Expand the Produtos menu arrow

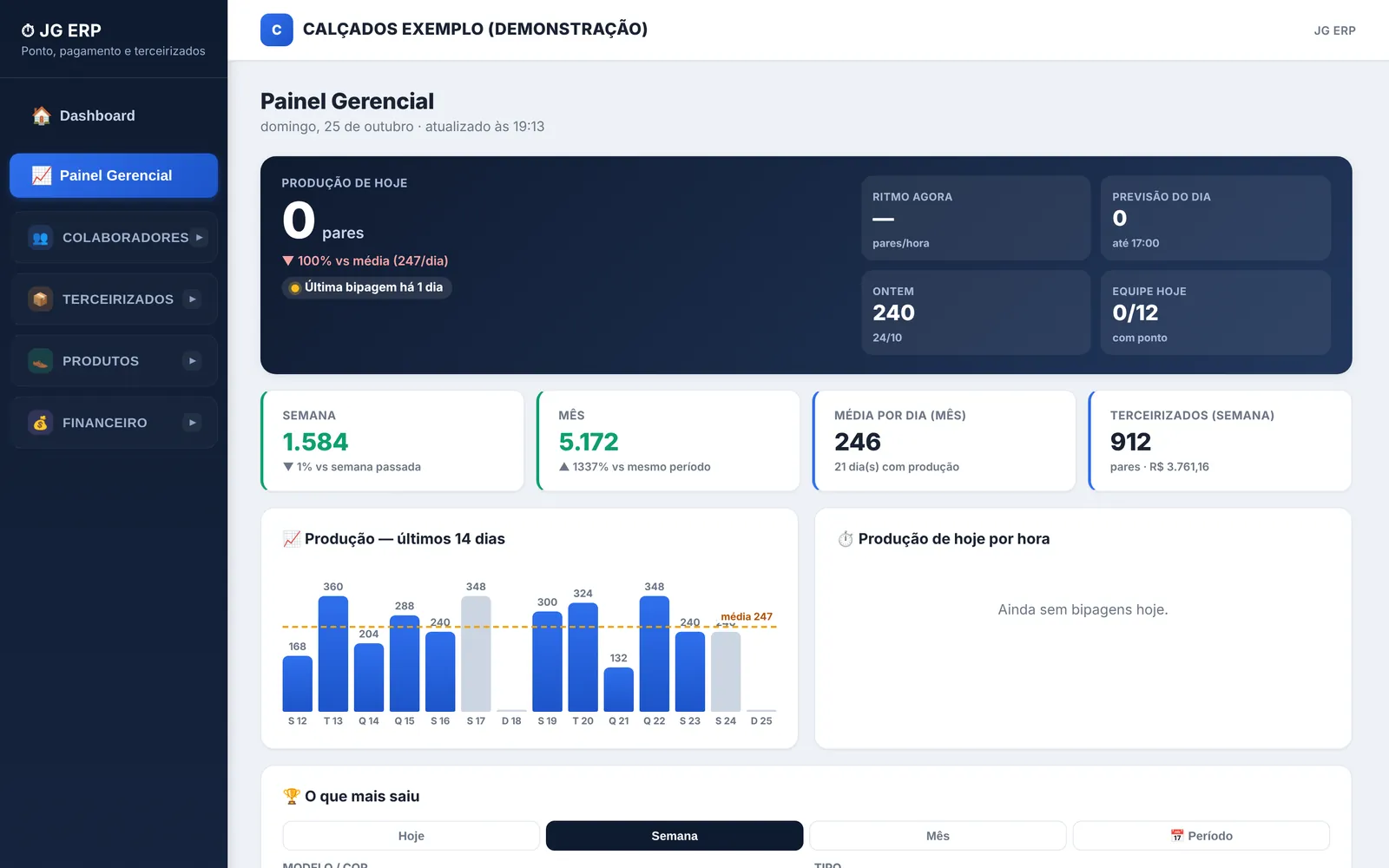click(x=192, y=361)
